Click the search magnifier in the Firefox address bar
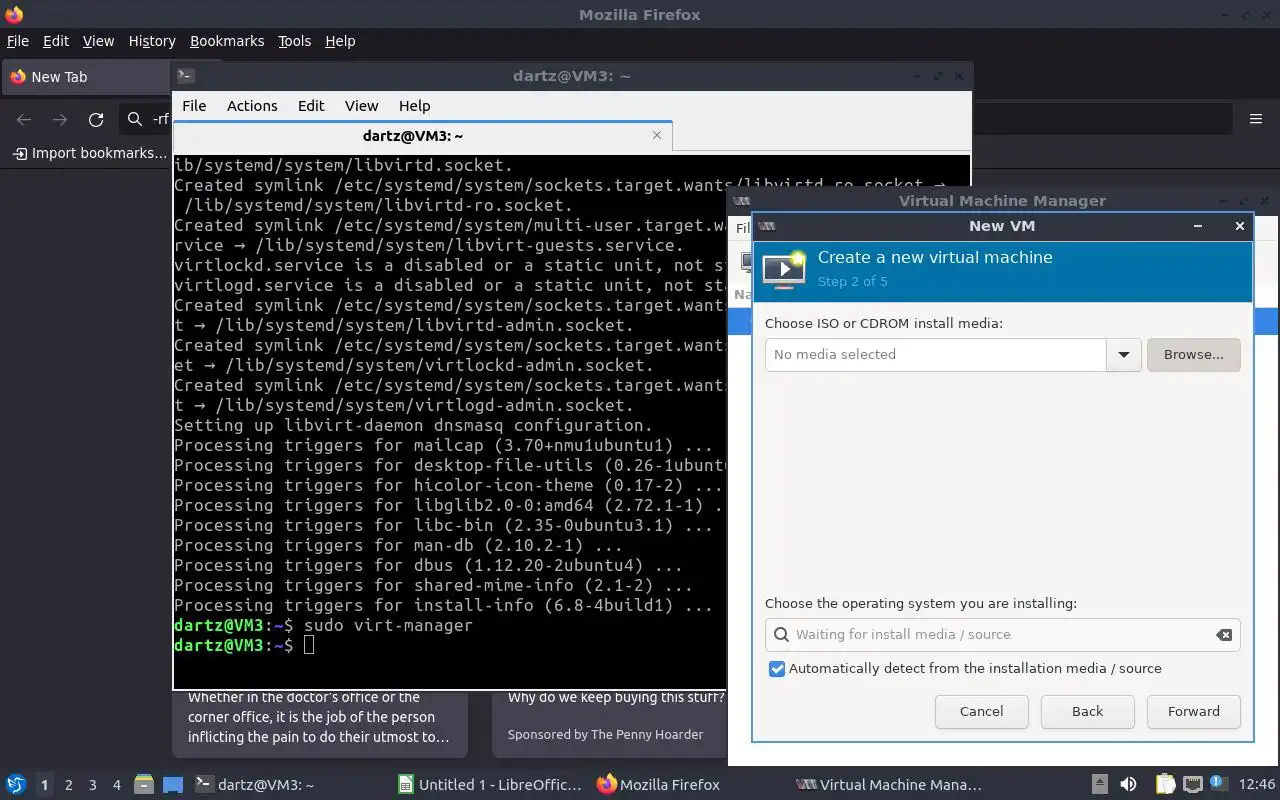The height and width of the screenshot is (800, 1280). click(x=135, y=120)
